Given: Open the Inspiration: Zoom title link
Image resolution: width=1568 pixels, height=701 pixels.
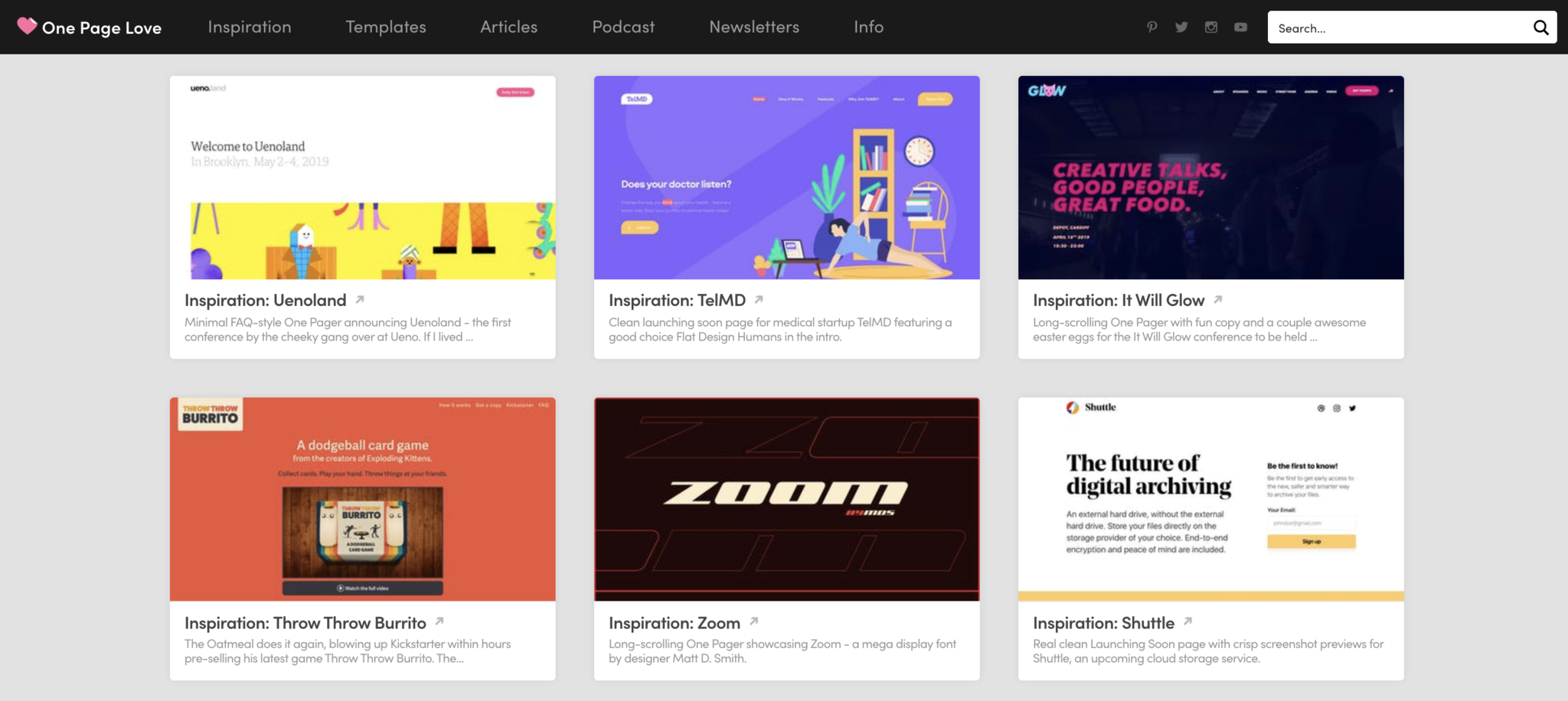Looking at the screenshot, I should tap(674, 623).
